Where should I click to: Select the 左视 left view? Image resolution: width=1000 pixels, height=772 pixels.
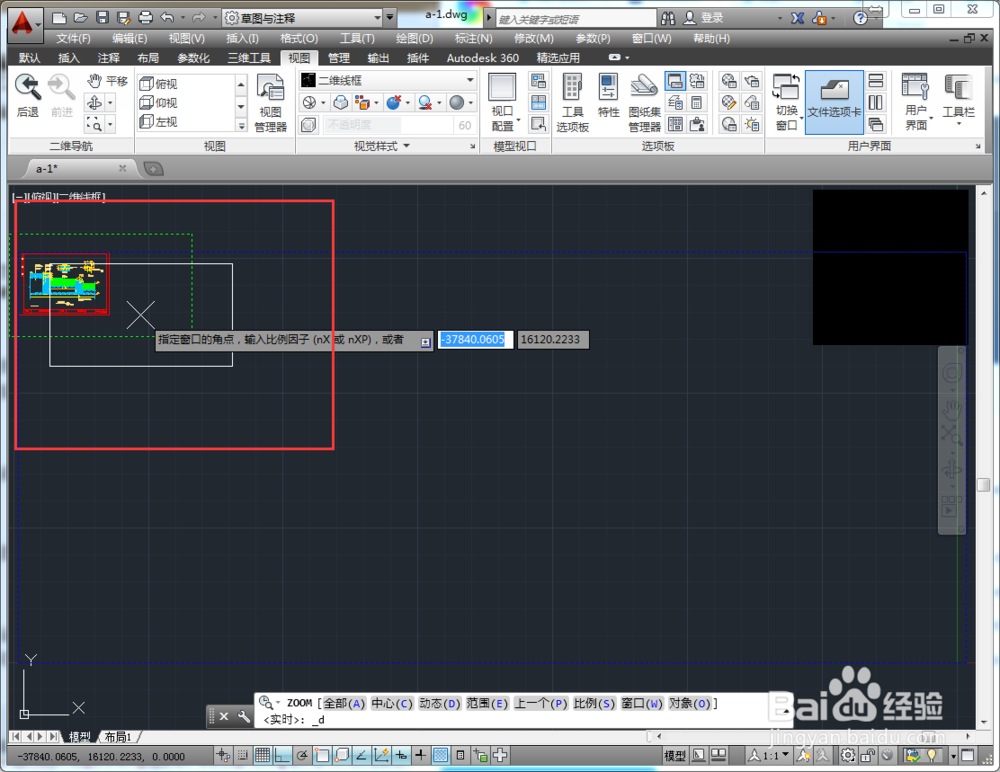pos(159,121)
